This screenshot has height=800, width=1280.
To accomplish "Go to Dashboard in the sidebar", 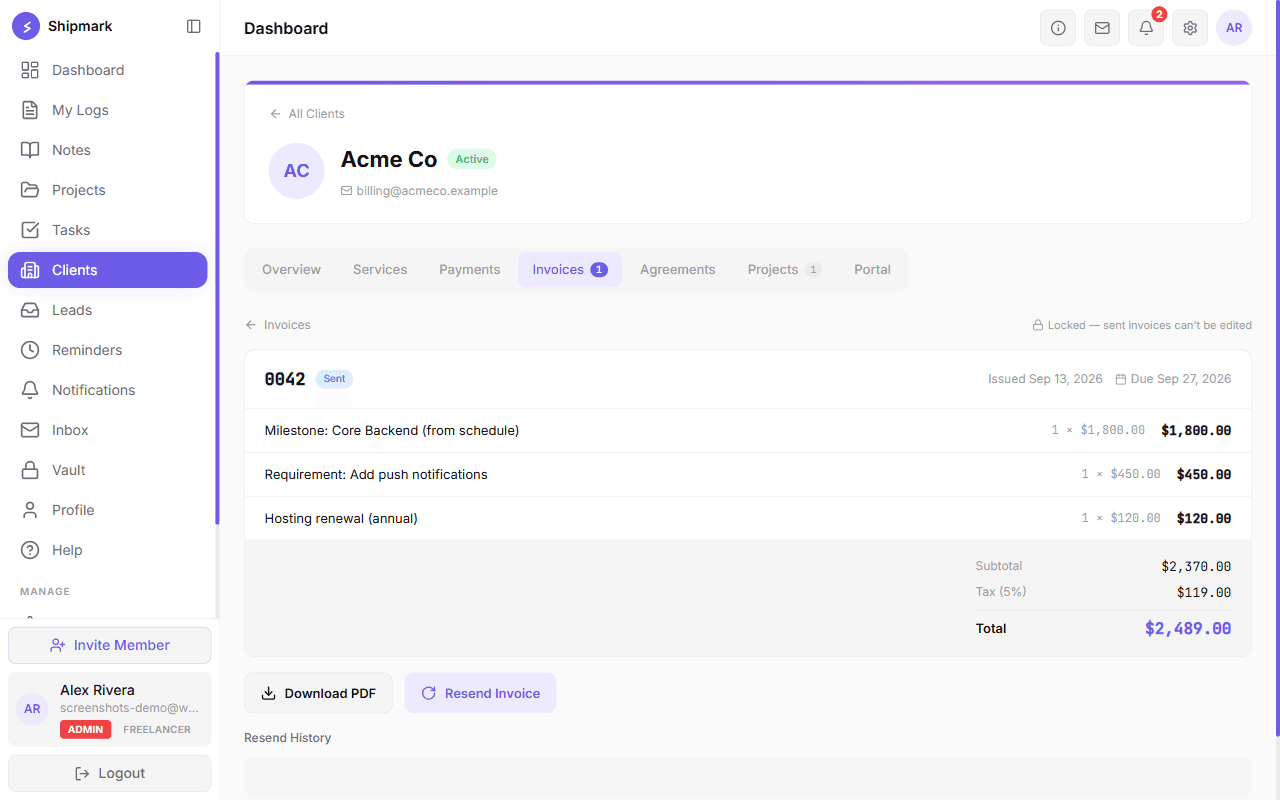I will coord(108,70).
